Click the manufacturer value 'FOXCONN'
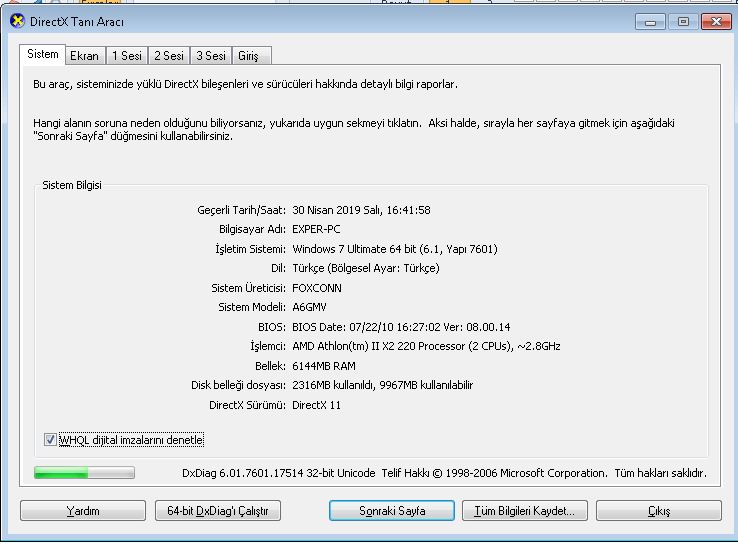Viewport: 738px width, 545px height. coord(317,288)
